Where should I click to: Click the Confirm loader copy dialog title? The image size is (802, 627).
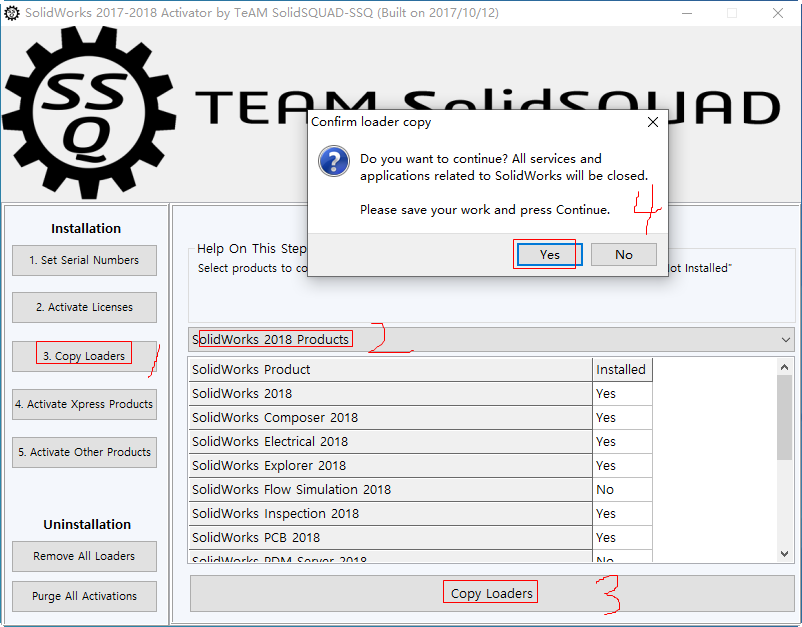(x=371, y=122)
